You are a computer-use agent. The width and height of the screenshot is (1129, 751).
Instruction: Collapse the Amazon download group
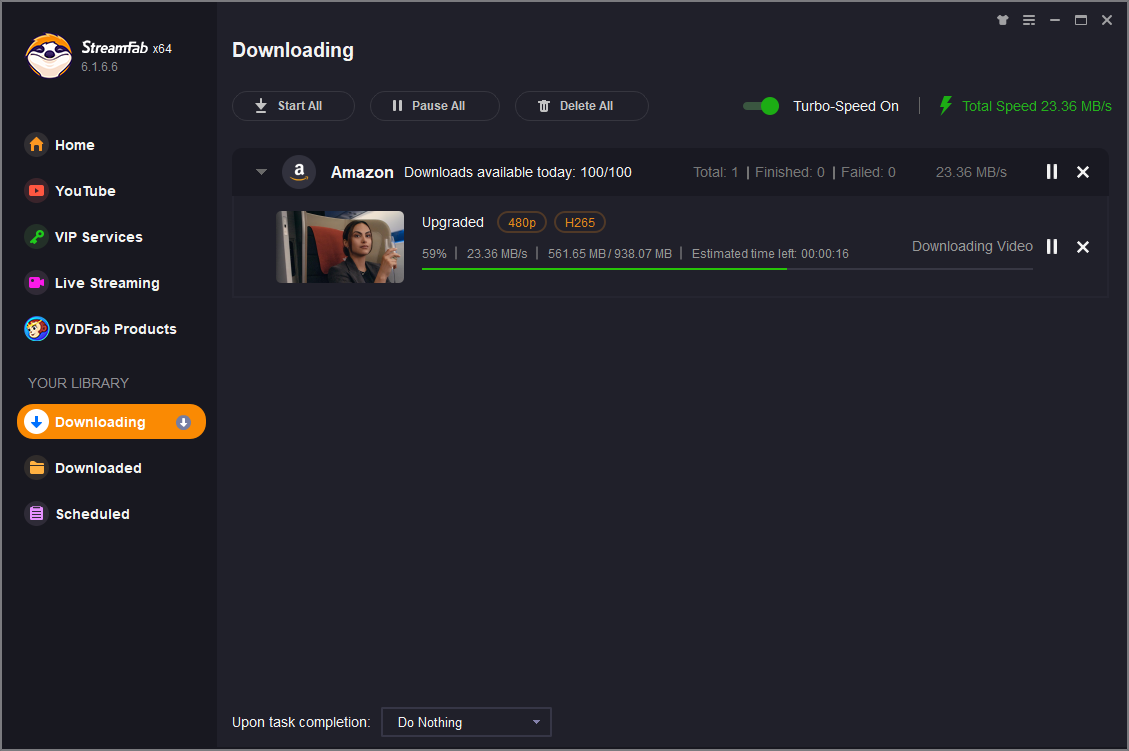(x=261, y=172)
